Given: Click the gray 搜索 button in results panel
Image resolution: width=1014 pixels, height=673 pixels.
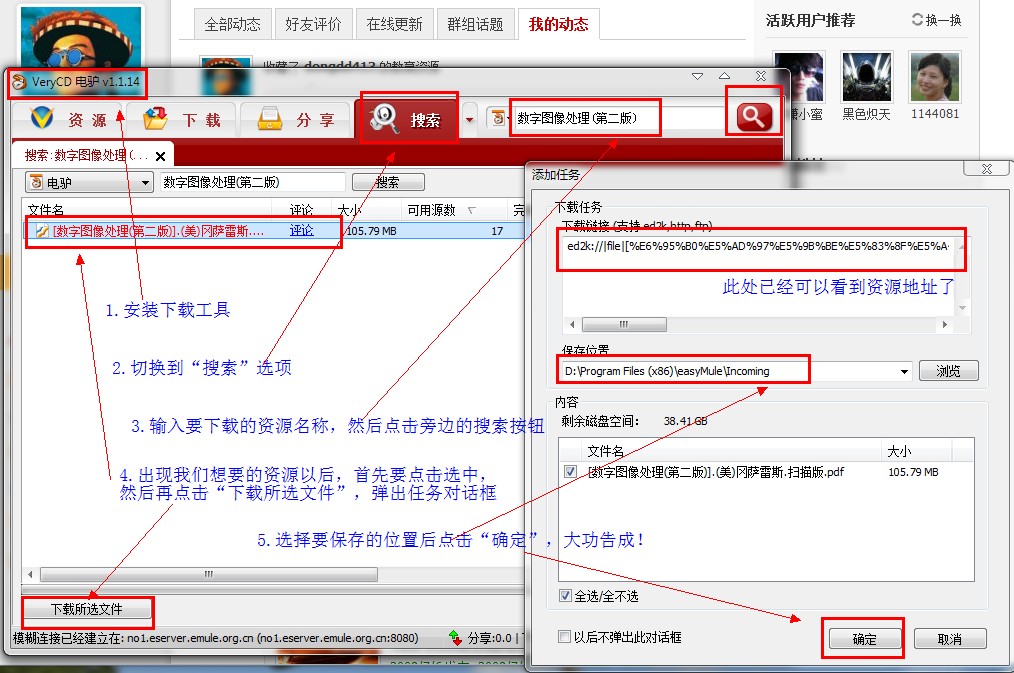Looking at the screenshot, I should pos(388,182).
